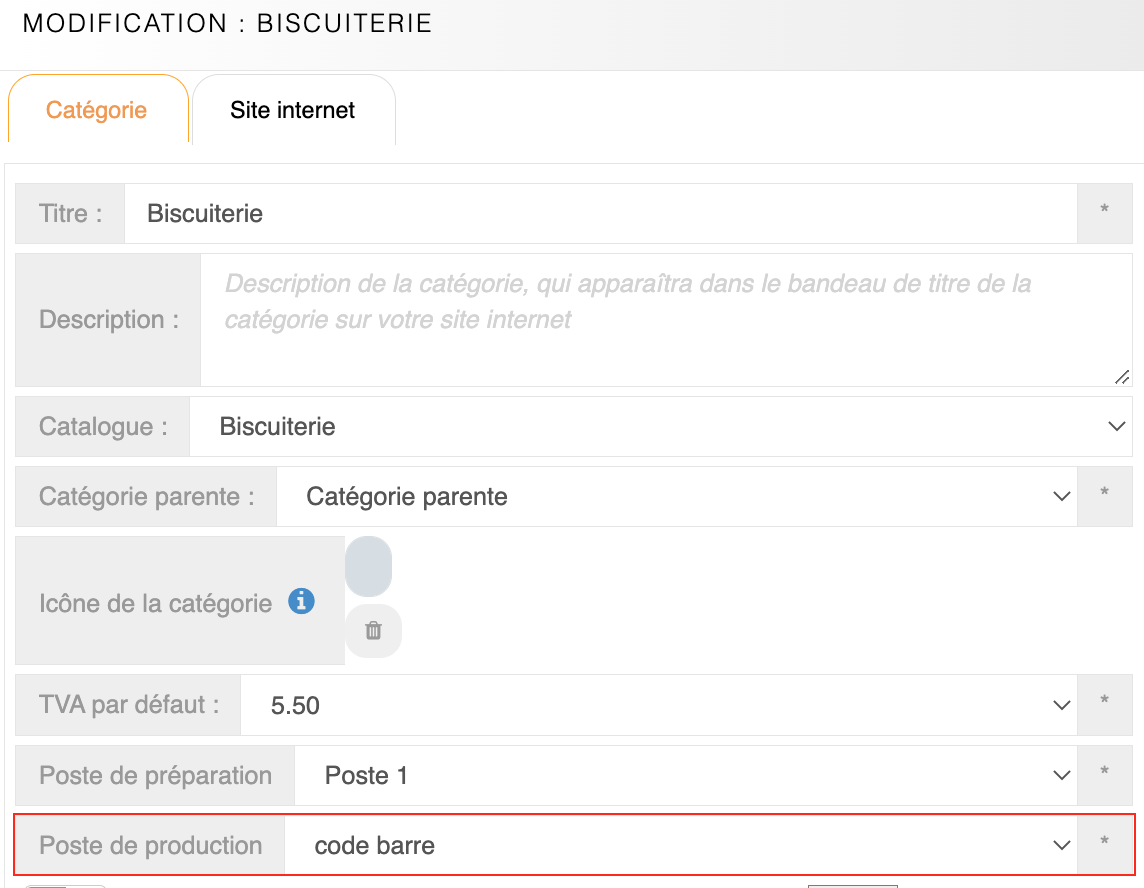Click the empty category icon placeholder

point(368,567)
